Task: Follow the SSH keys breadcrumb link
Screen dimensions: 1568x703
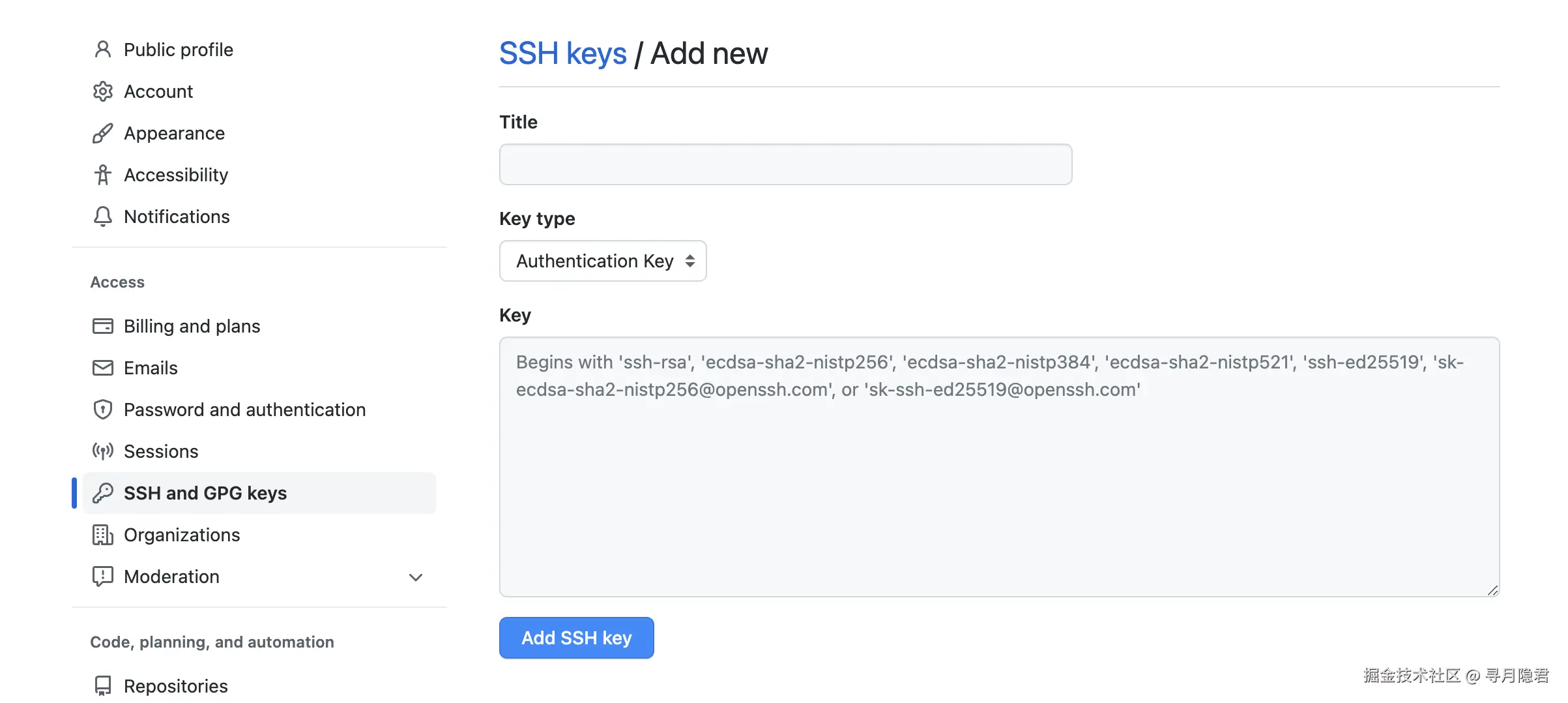Action: click(x=562, y=53)
